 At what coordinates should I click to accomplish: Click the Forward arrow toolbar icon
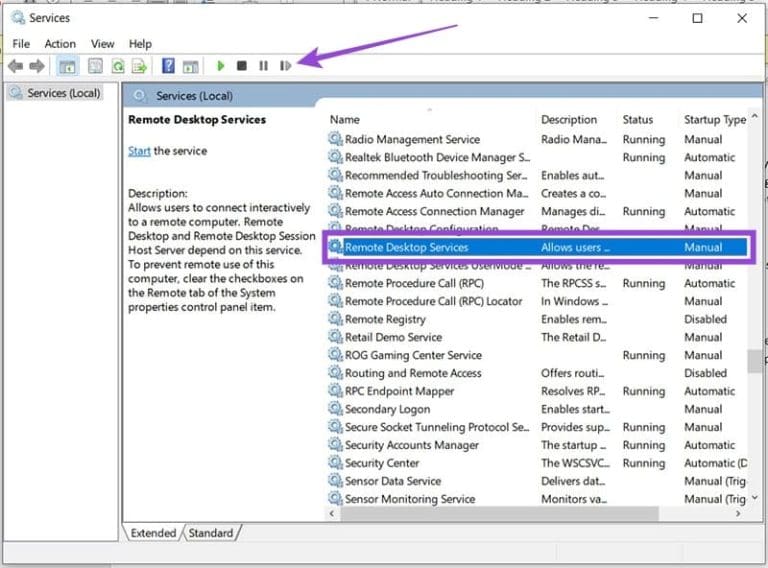(x=37, y=66)
